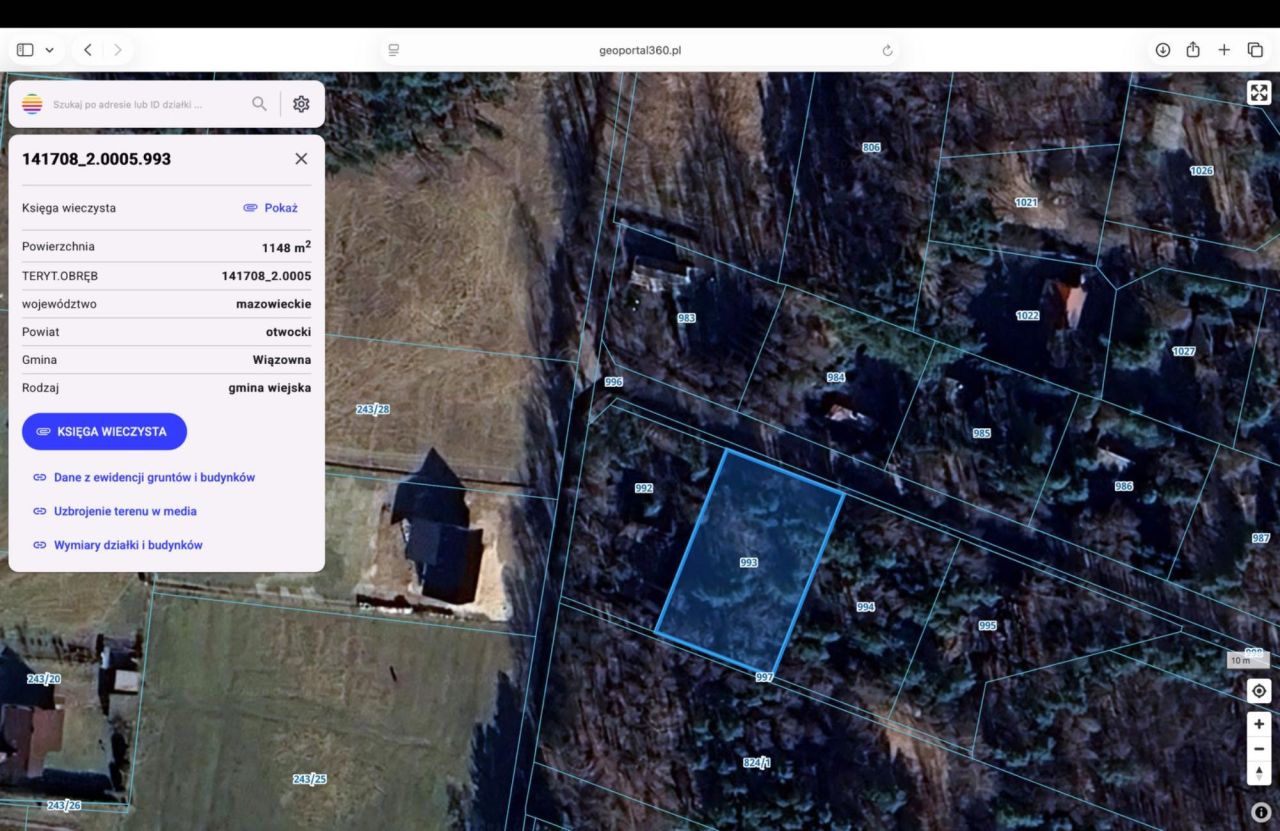The width and height of the screenshot is (1280, 831).
Task: Click the mazowieckie województwo value
Action: click(274, 304)
